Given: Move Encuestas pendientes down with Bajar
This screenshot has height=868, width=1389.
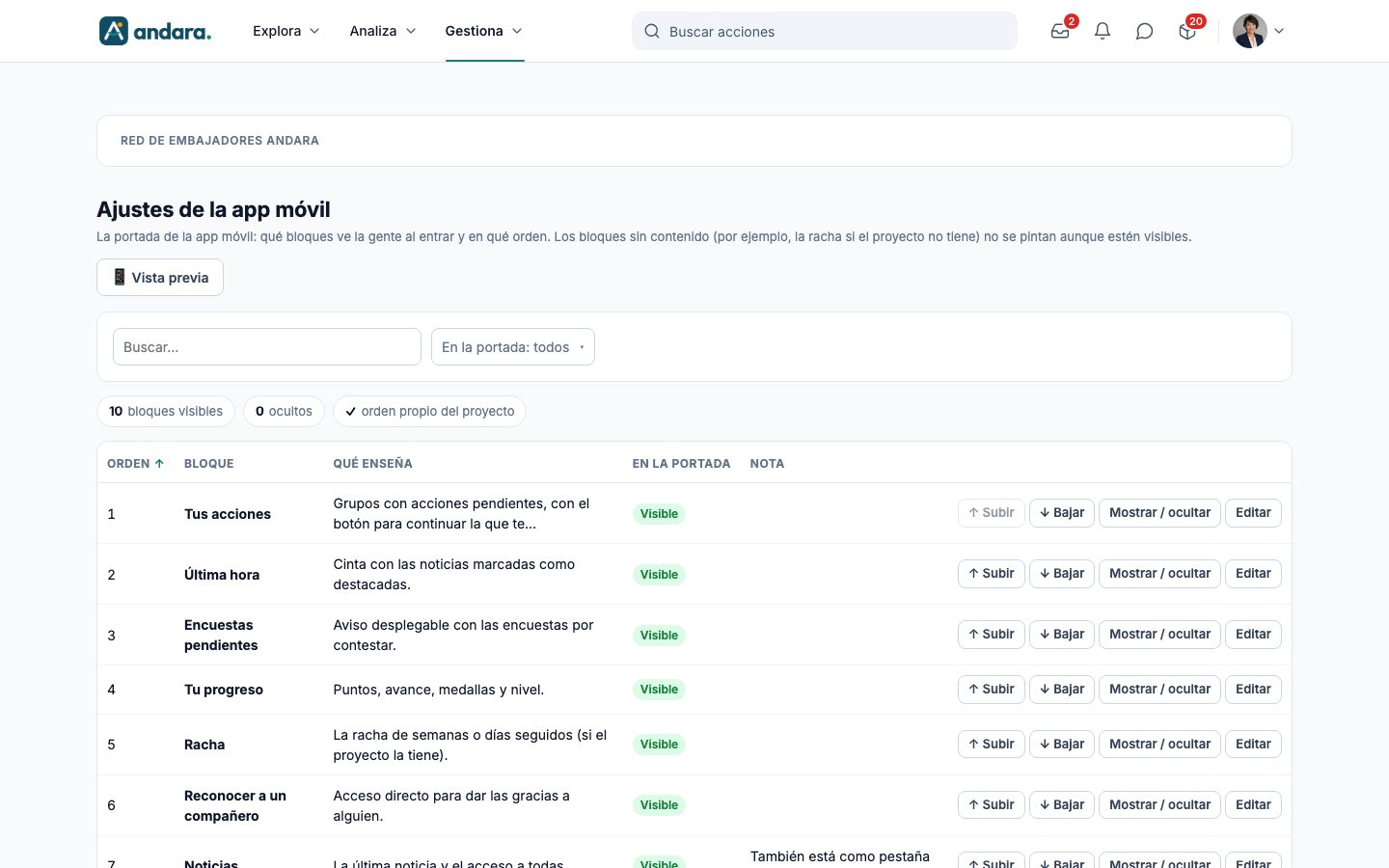Looking at the screenshot, I should (x=1062, y=635).
